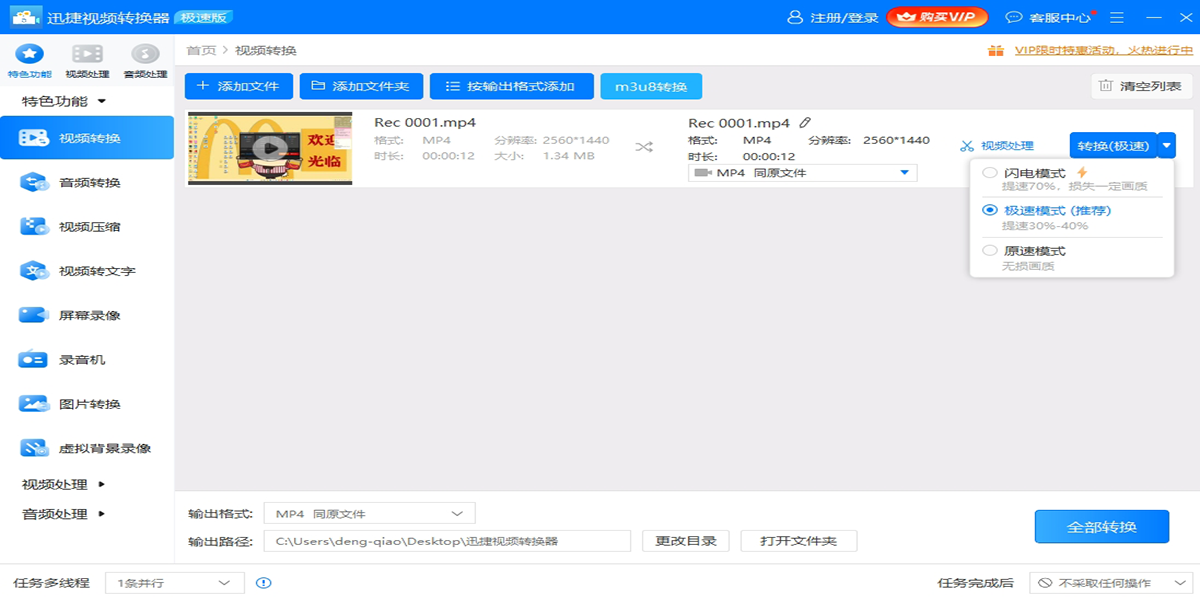
Task: Select 原速模式 radio option
Action: (990, 251)
